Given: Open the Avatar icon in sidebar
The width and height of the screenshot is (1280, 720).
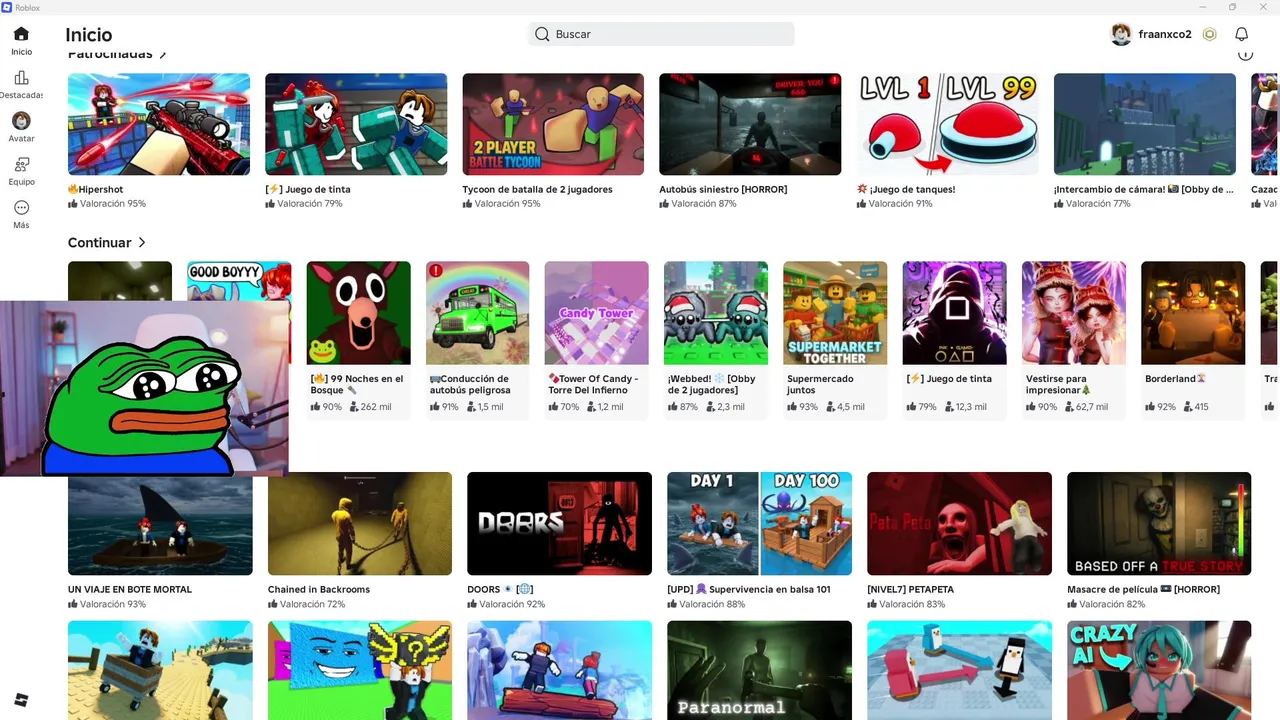Looking at the screenshot, I should [x=21, y=121].
